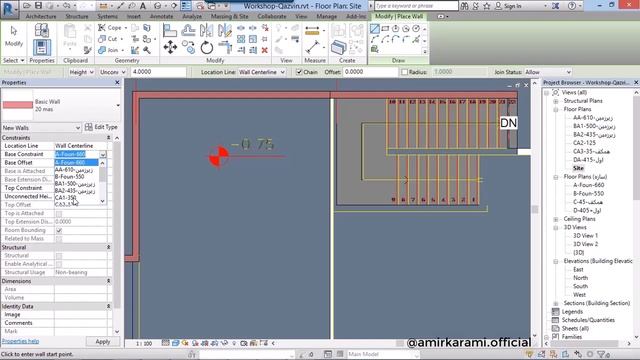640x360 pixels.
Task: Click the Base Constraint dropdown arrow
Action: pos(103,155)
